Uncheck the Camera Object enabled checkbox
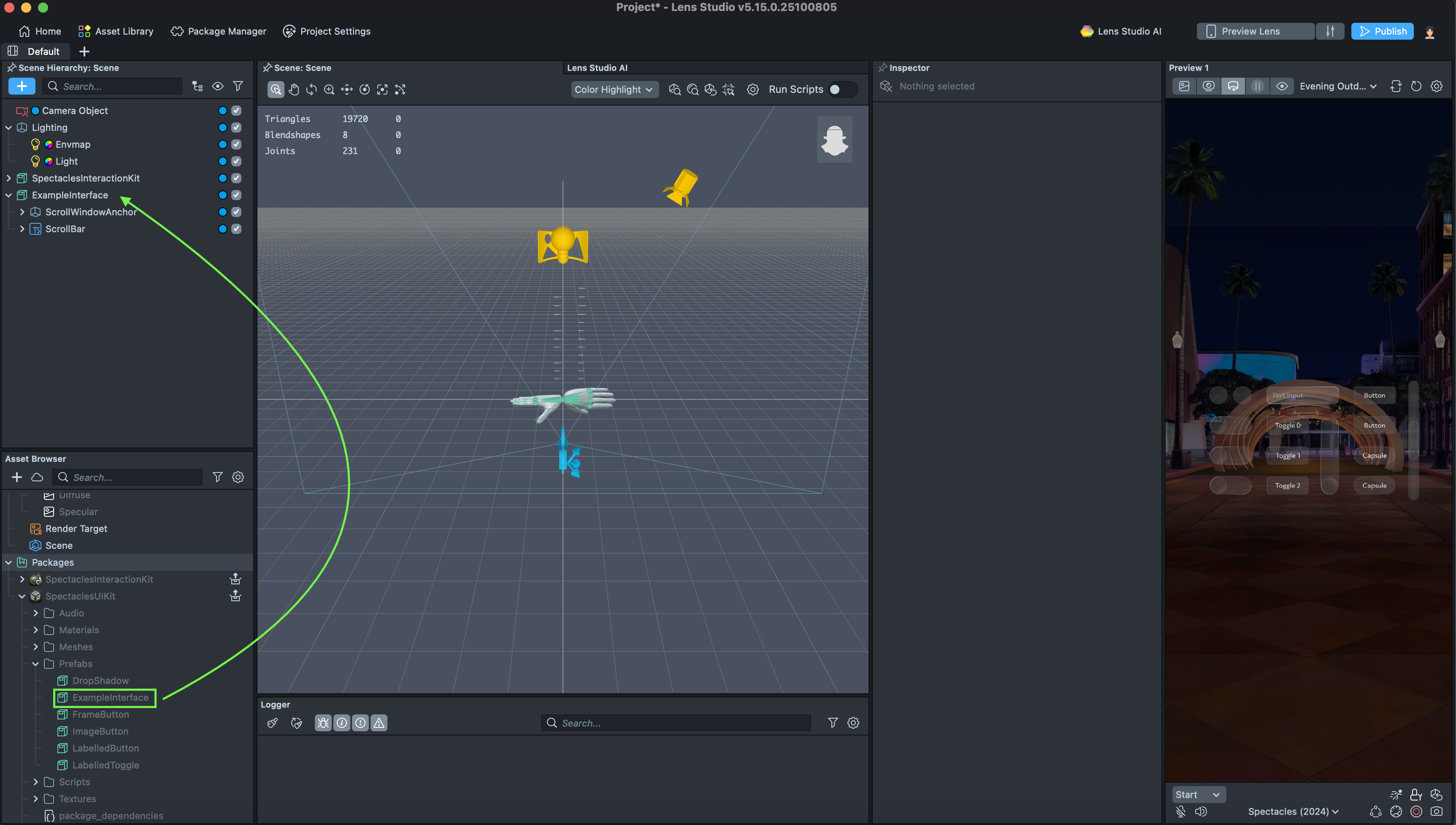 click(x=236, y=111)
